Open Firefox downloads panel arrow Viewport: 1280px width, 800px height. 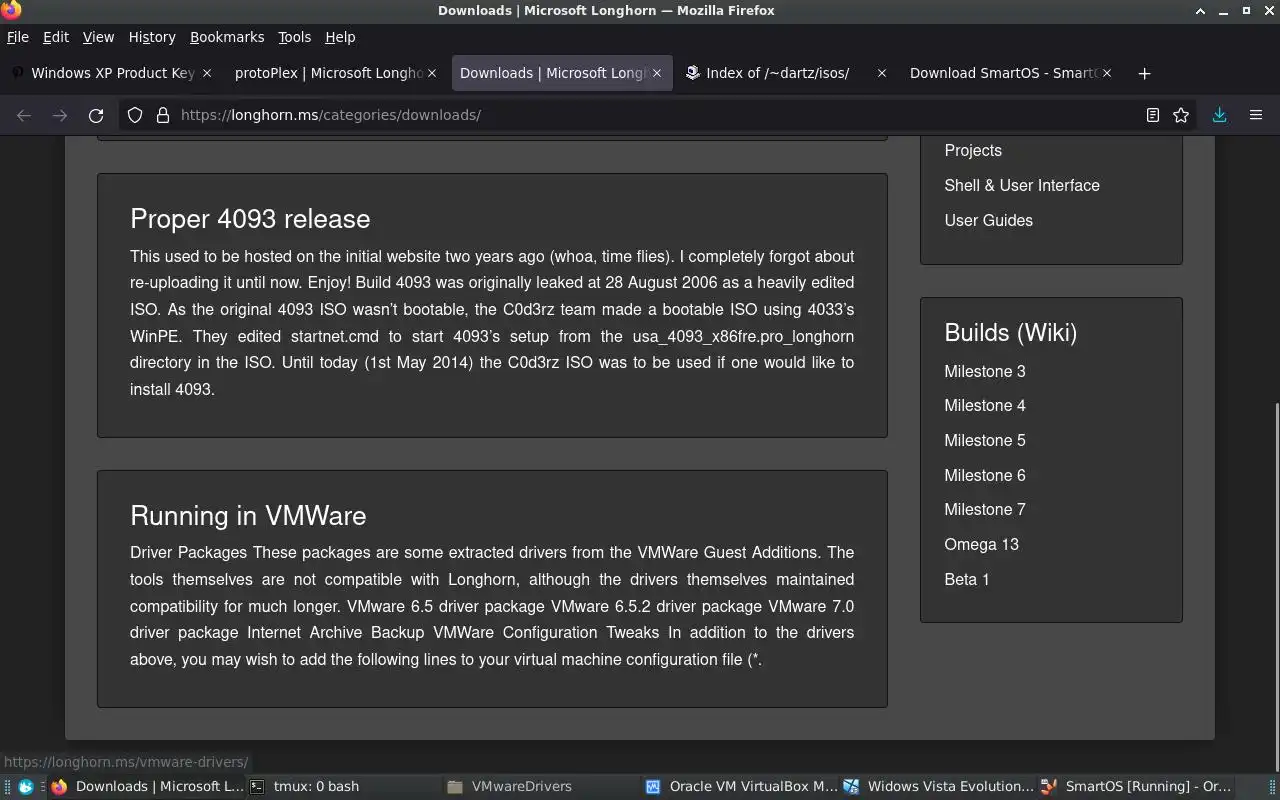pos(1220,115)
